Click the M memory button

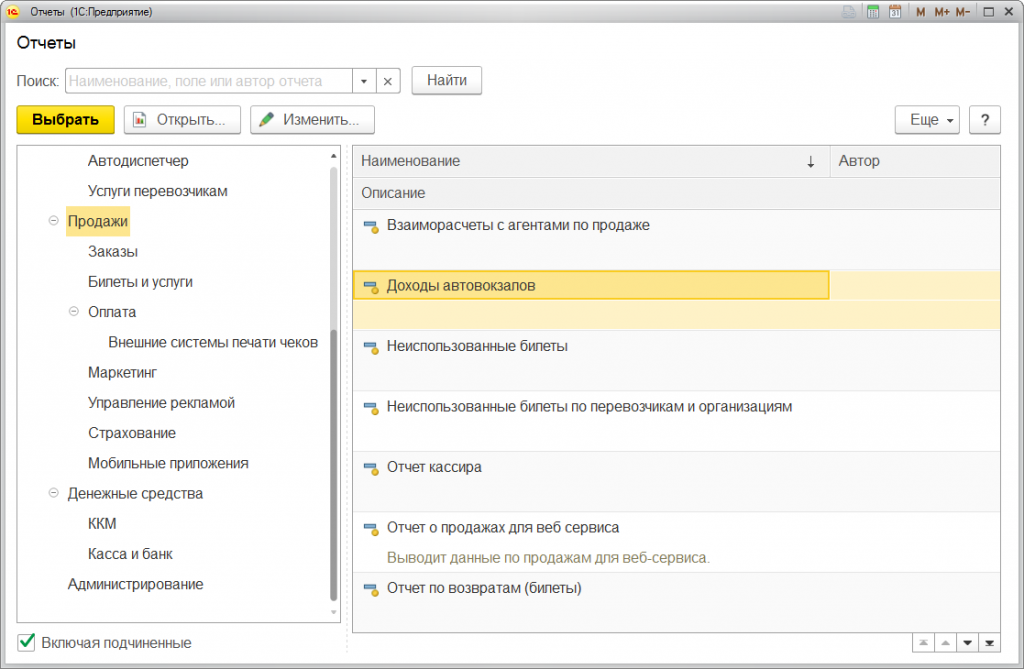[921, 12]
